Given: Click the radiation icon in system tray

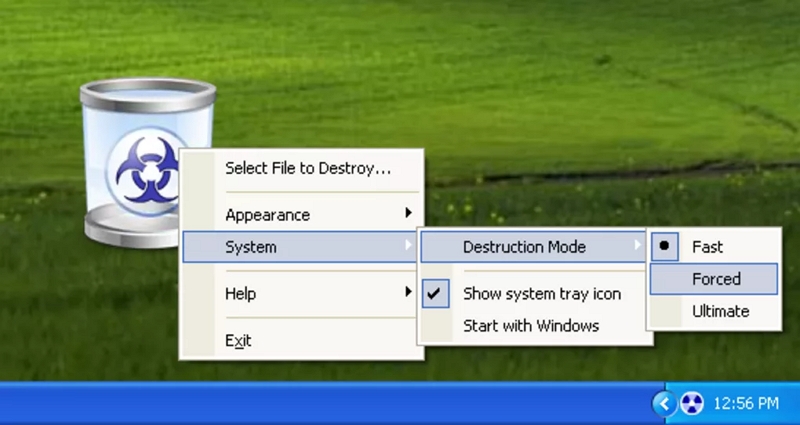Looking at the screenshot, I should 692,404.
